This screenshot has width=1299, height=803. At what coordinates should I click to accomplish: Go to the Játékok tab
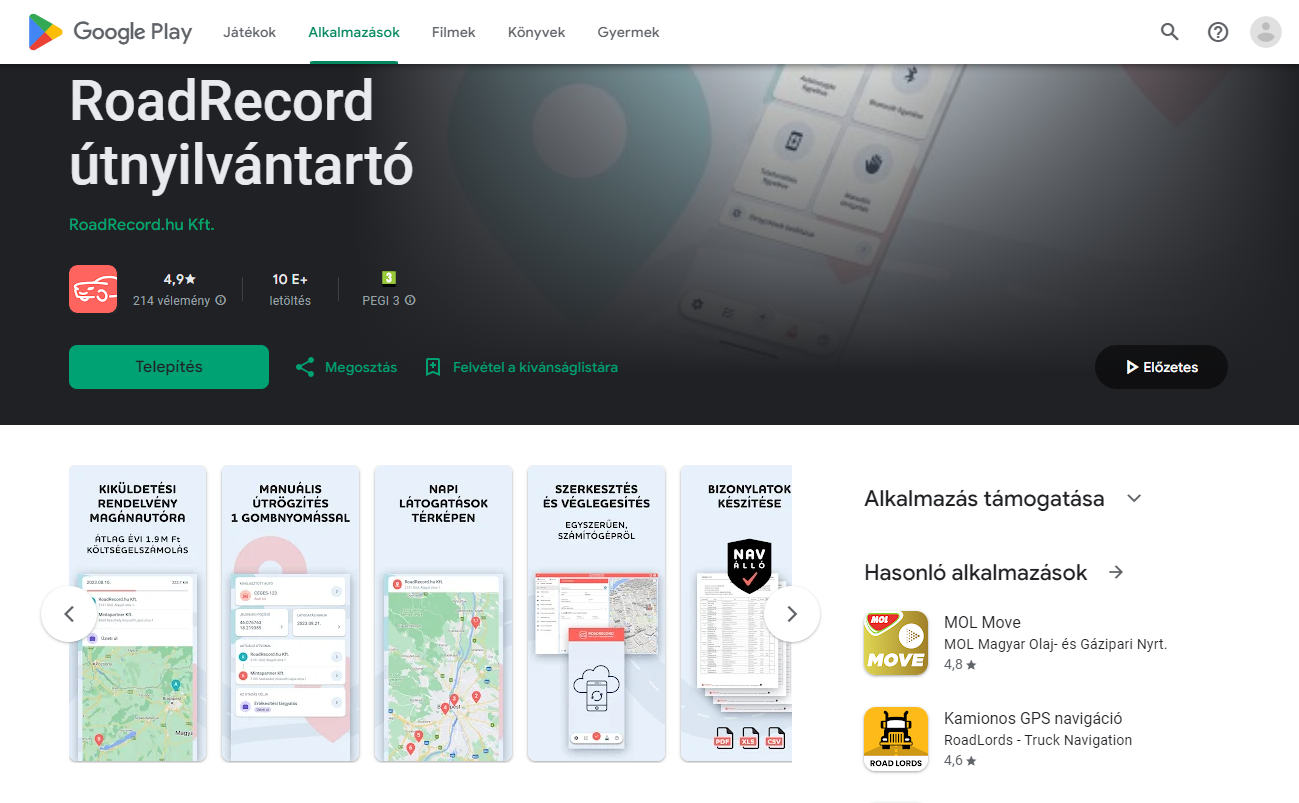[x=249, y=32]
